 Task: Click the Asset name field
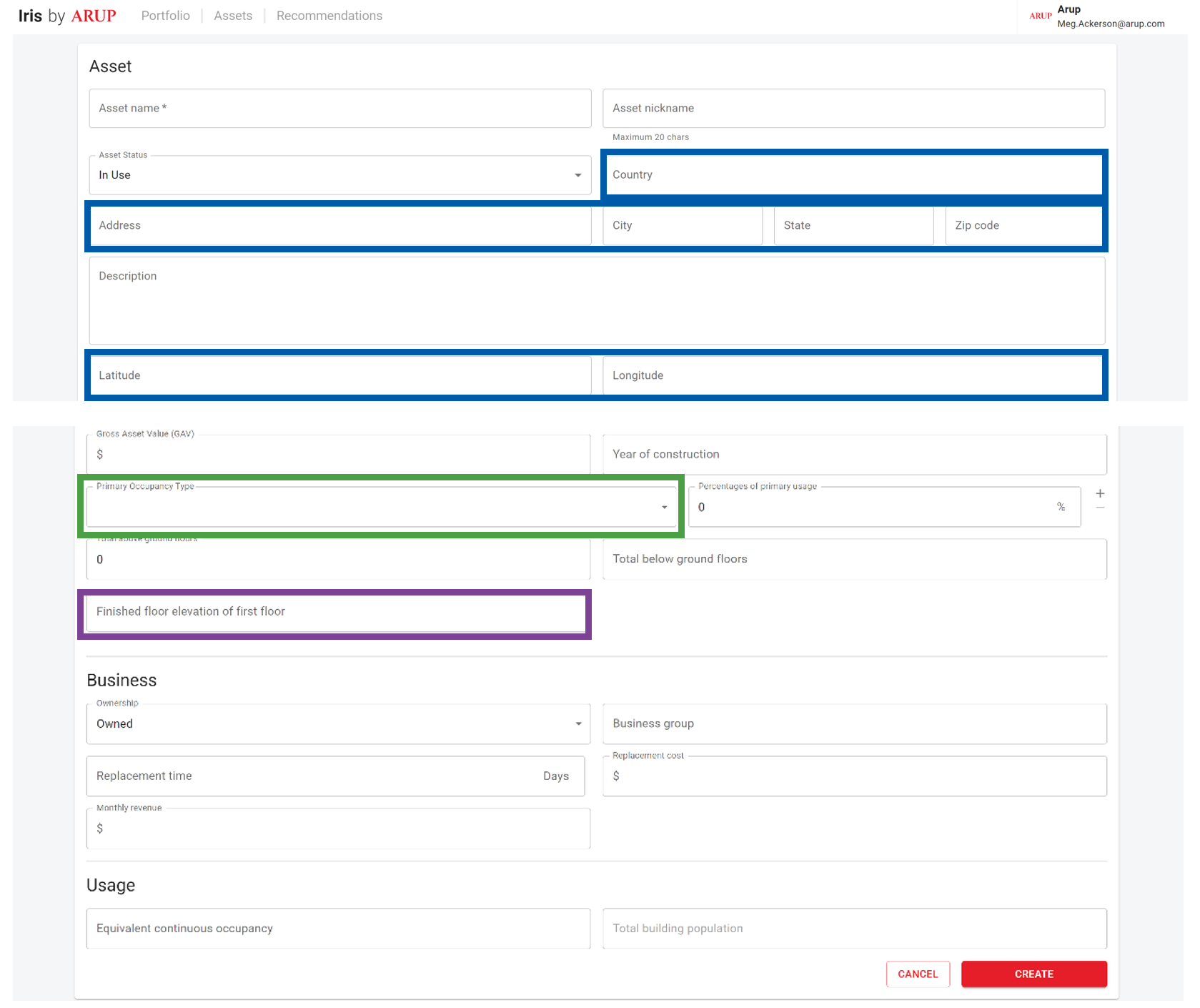pos(339,108)
